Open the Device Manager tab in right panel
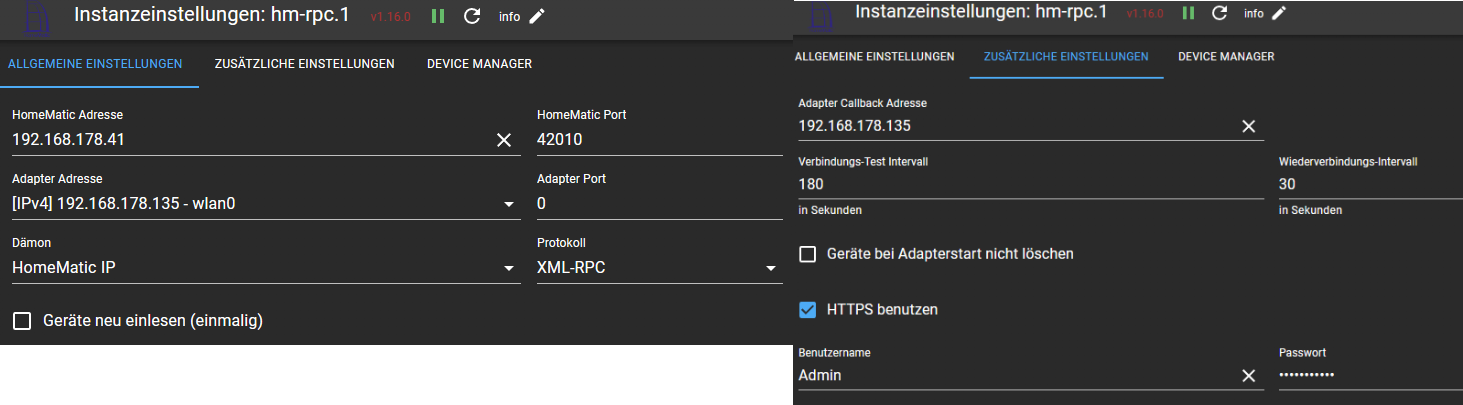The width and height of the screenshot is (1463, 405). pyautogui.click(x=1226, y=57)
